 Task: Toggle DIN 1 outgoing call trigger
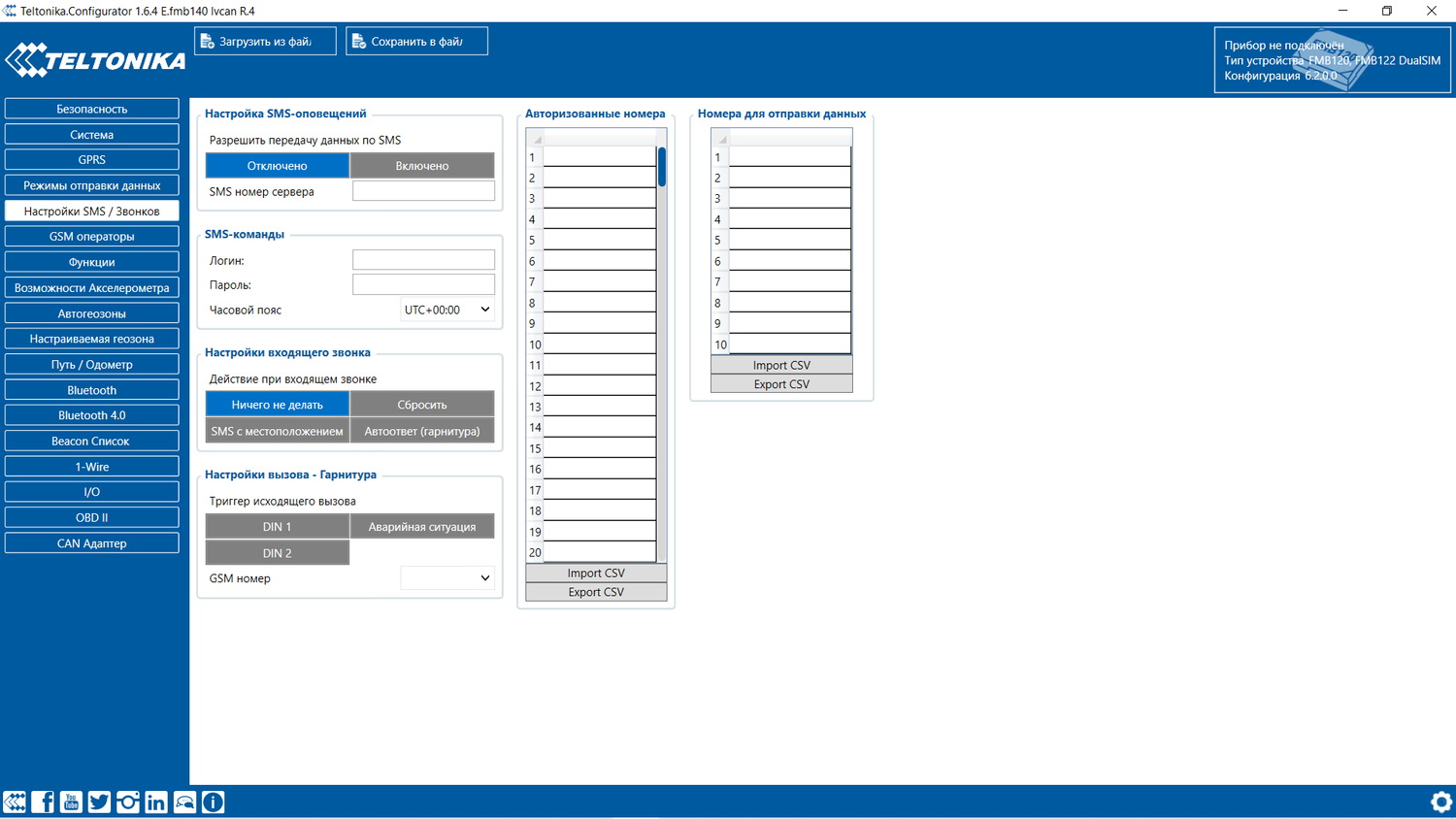pyautogui.click(x=277, y=526)
